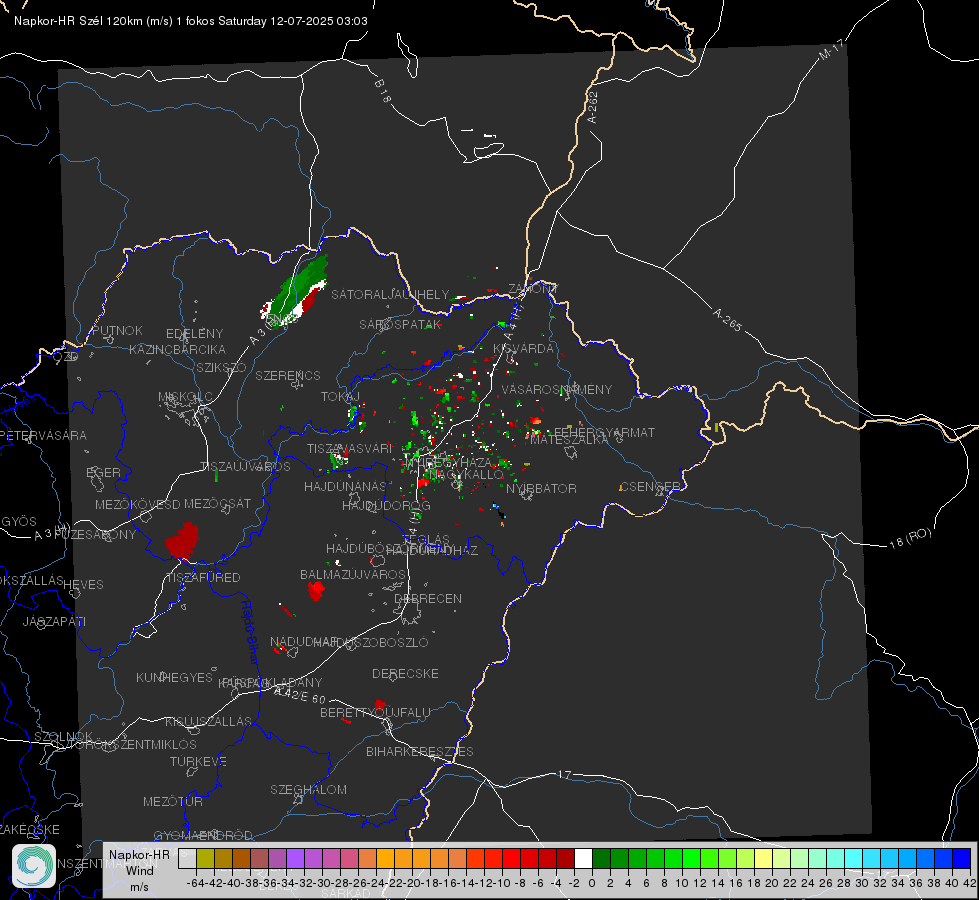Image resolution: width=979 pixels, height=900 pixels.
Task: Click the header text 'Napkor-HR Szél 120km (m/s)'
Action: [x=94, y=21]
